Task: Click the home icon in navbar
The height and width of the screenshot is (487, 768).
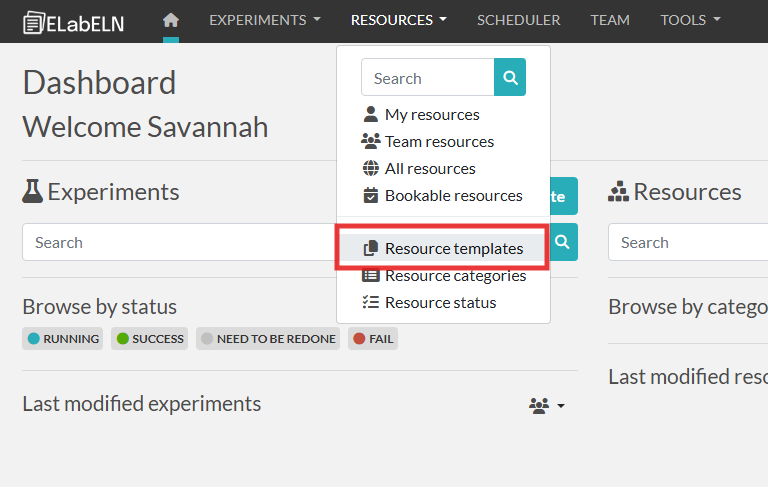Action: pyautogui.click(x=171, y=20)
